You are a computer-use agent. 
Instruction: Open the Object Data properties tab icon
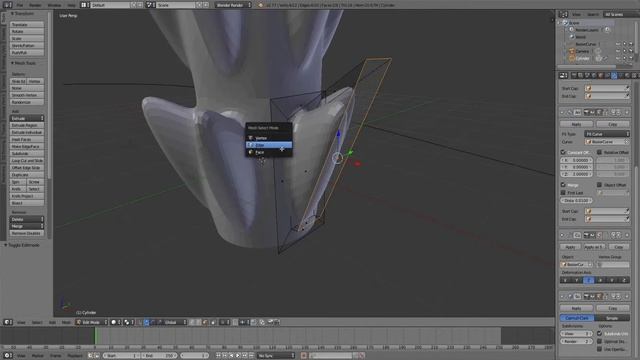point(621,75)
